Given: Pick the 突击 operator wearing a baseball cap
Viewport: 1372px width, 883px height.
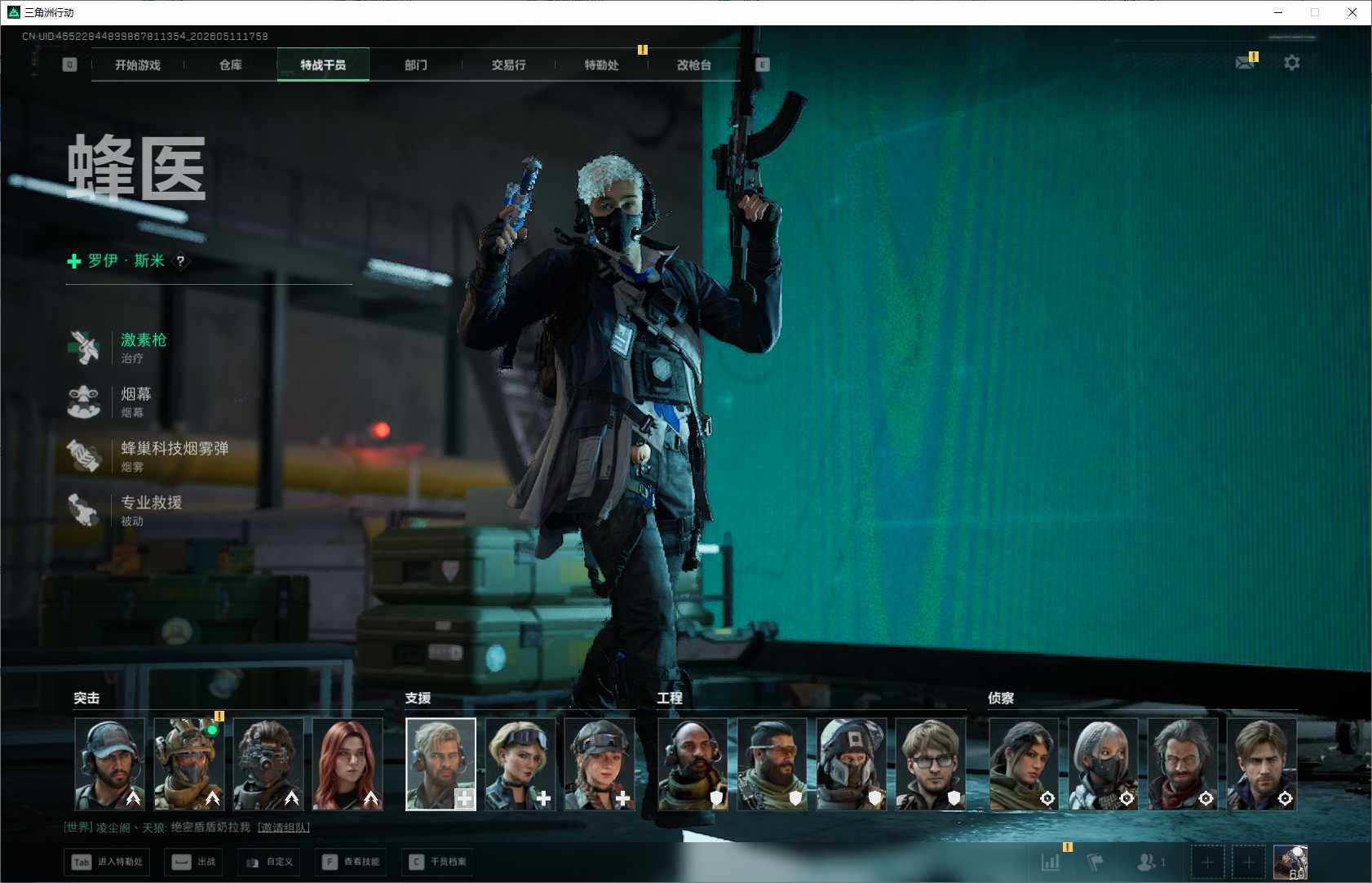Looking at the screenshot, I should [110, 764].
